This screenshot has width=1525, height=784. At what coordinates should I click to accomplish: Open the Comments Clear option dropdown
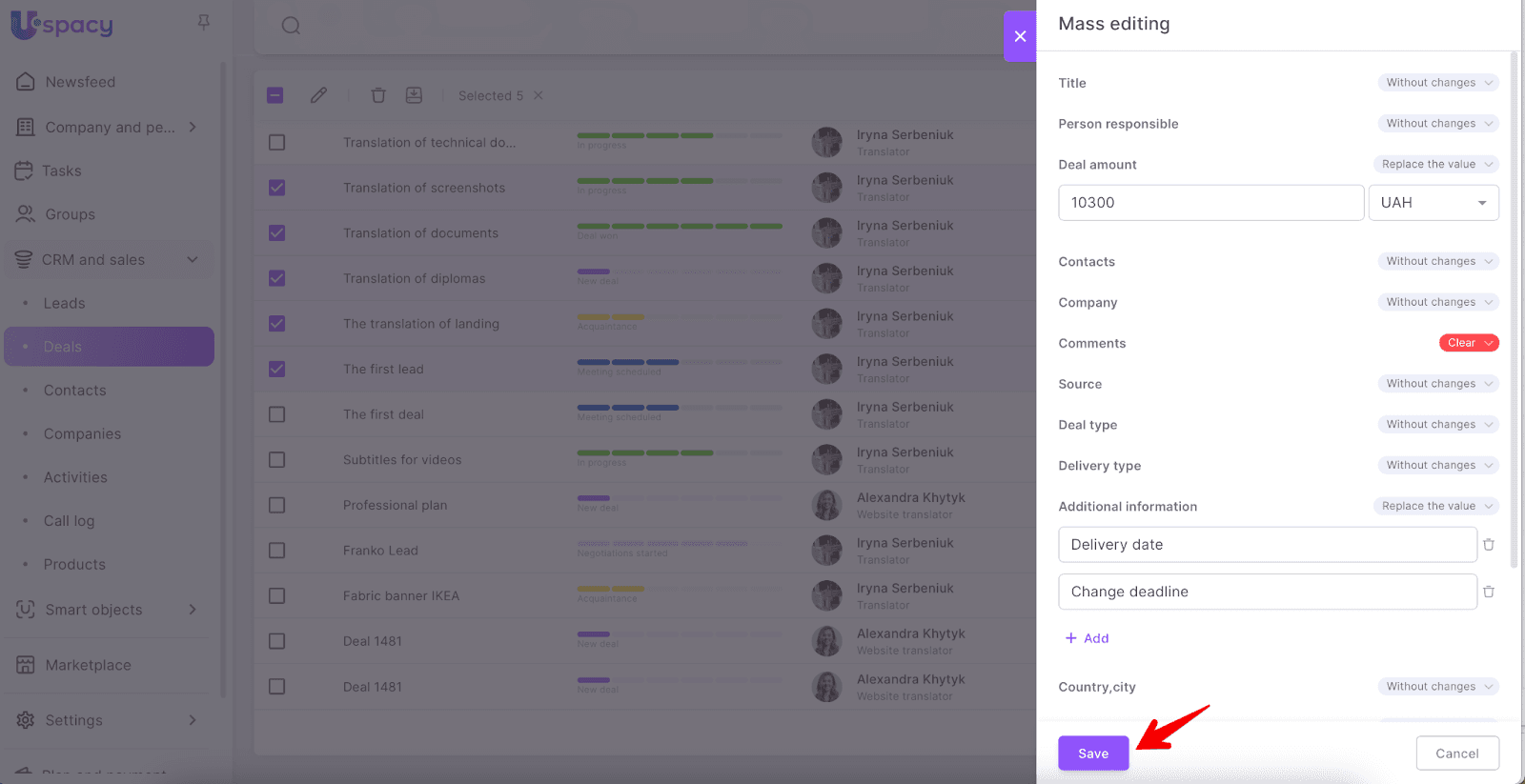click(x=1468, y=343)
